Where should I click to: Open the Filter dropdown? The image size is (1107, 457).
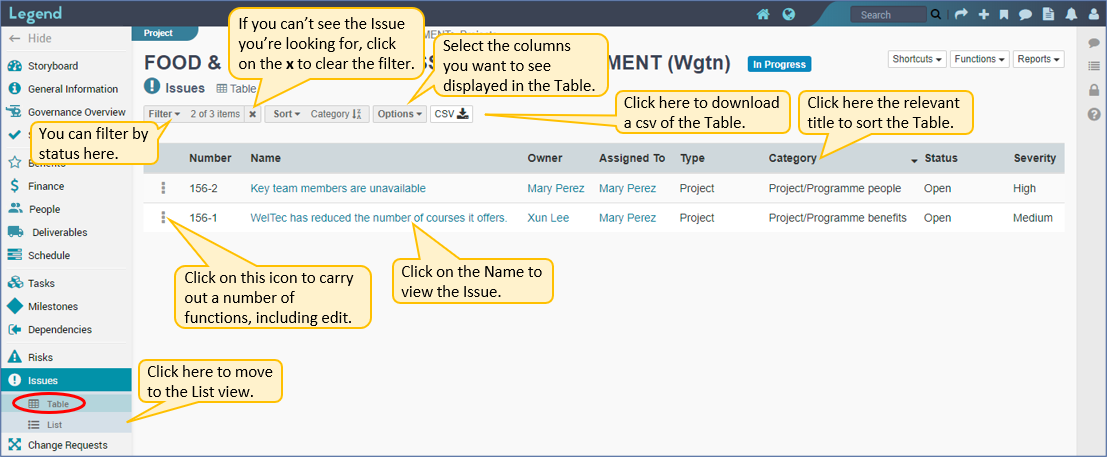pyautogui.click(x=164, y=114)
